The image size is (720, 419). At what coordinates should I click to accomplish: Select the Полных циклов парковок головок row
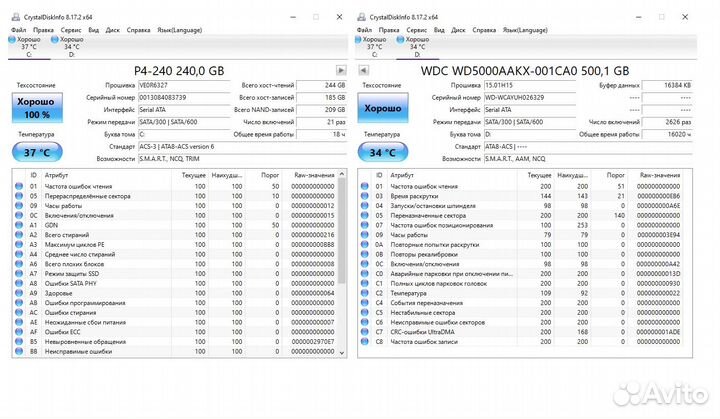click(522, 283)
